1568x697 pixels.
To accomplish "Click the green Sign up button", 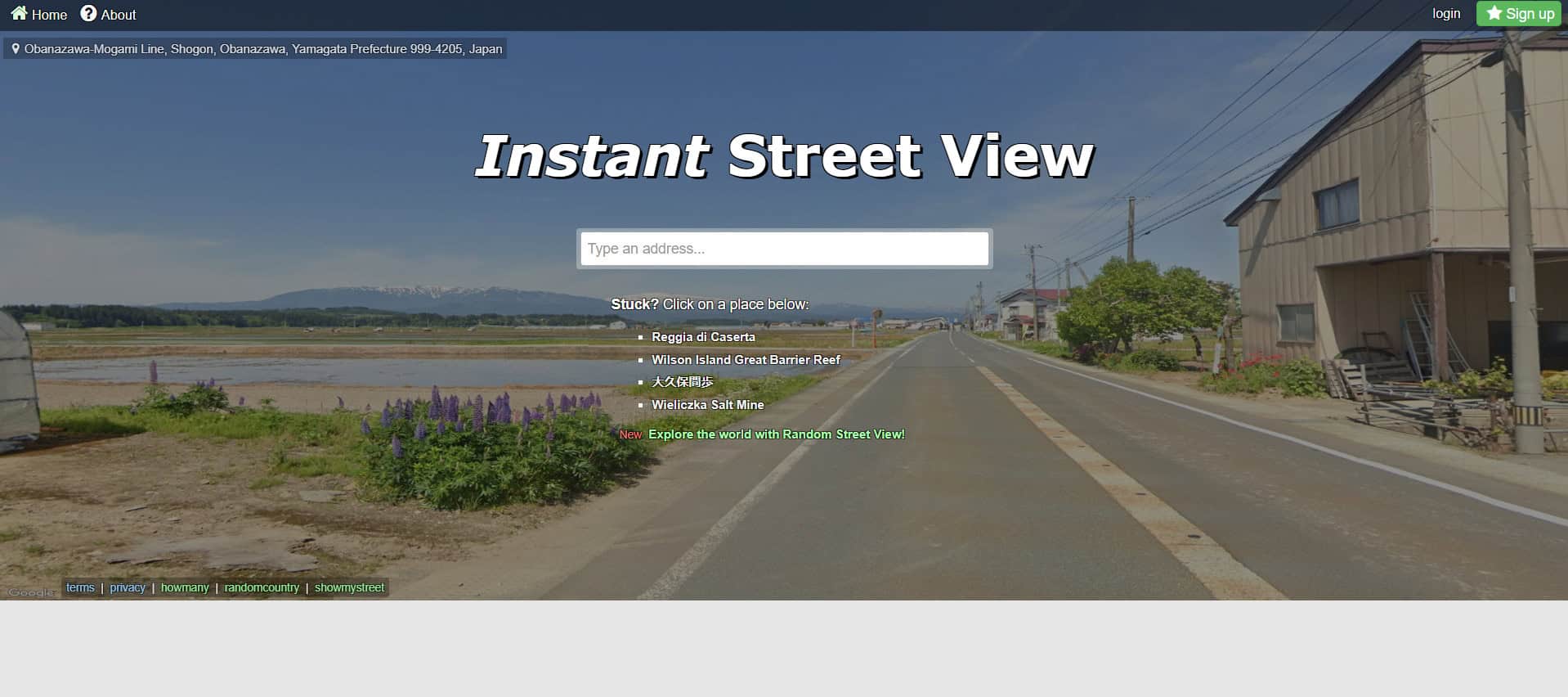I will tap(1519, 14).
